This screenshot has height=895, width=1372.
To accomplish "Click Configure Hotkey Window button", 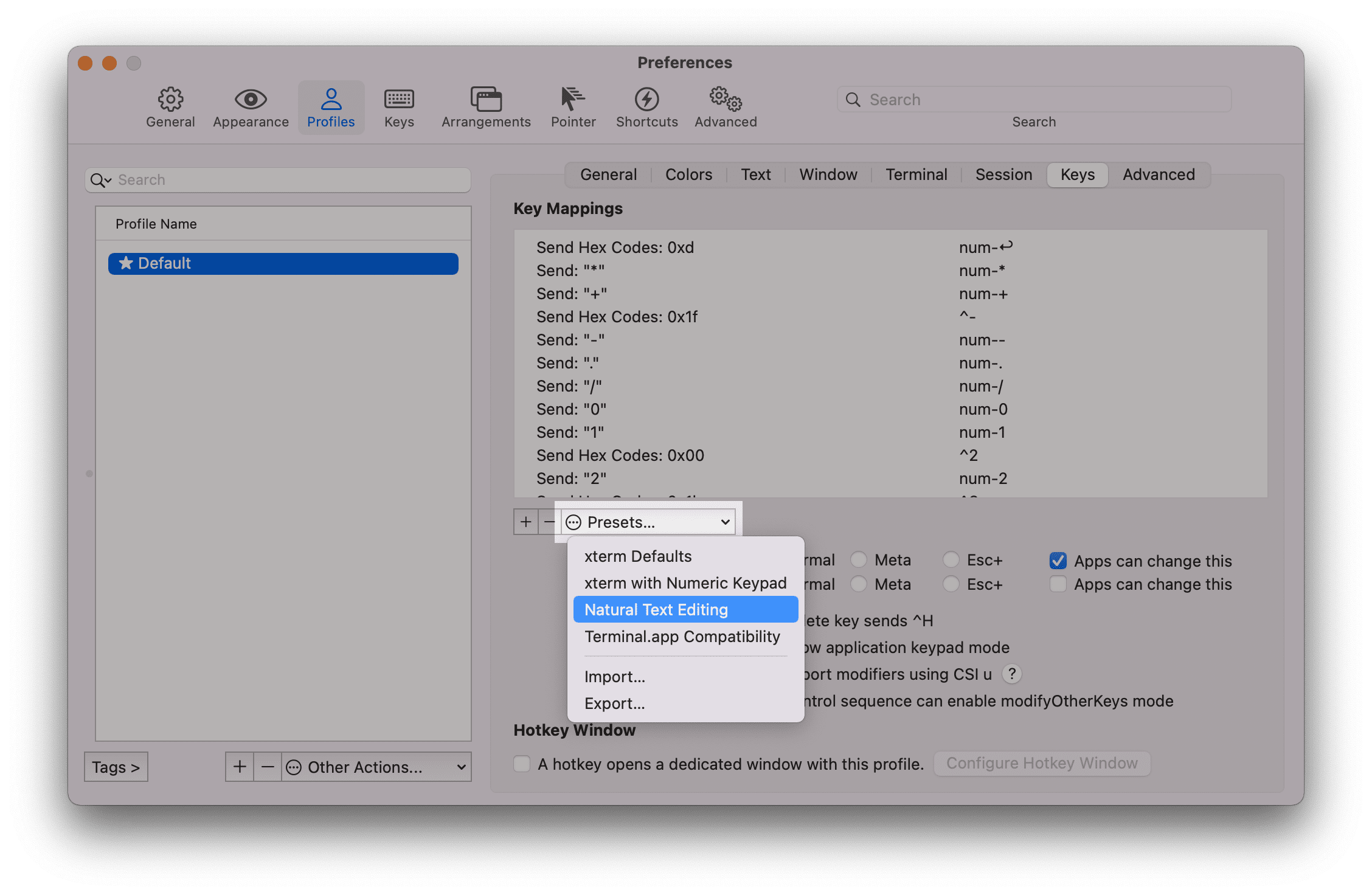I will click(x=1042, y=763).
